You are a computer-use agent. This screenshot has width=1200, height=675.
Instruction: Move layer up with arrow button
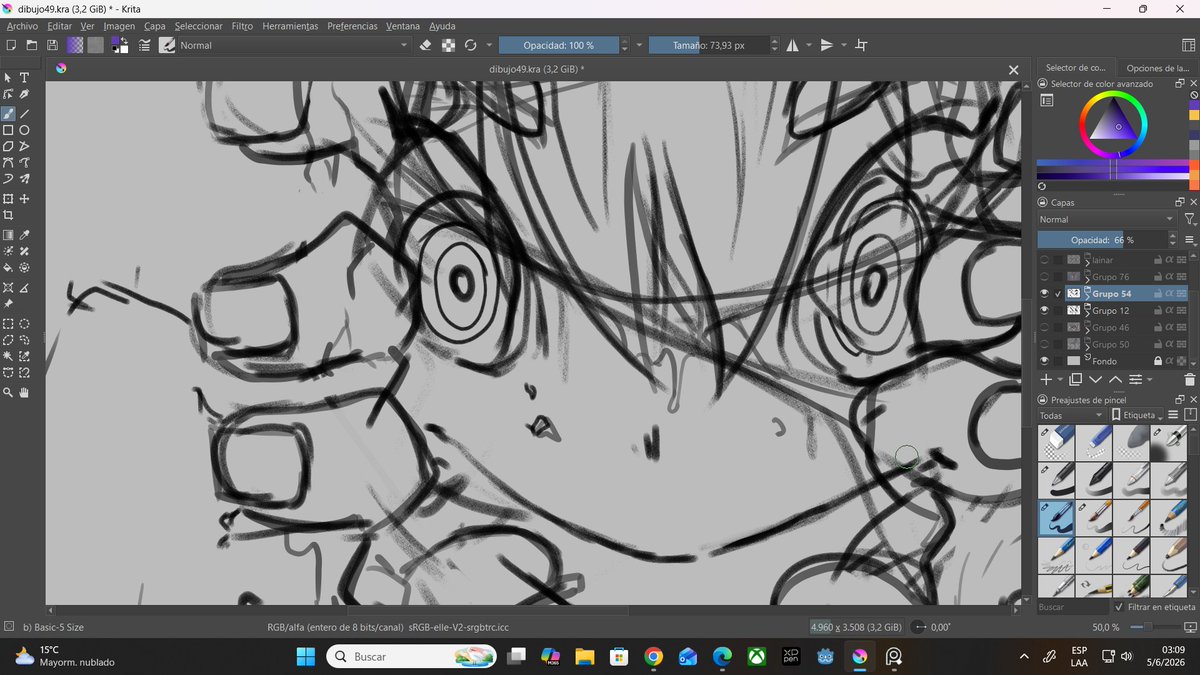pos(1115,379)
